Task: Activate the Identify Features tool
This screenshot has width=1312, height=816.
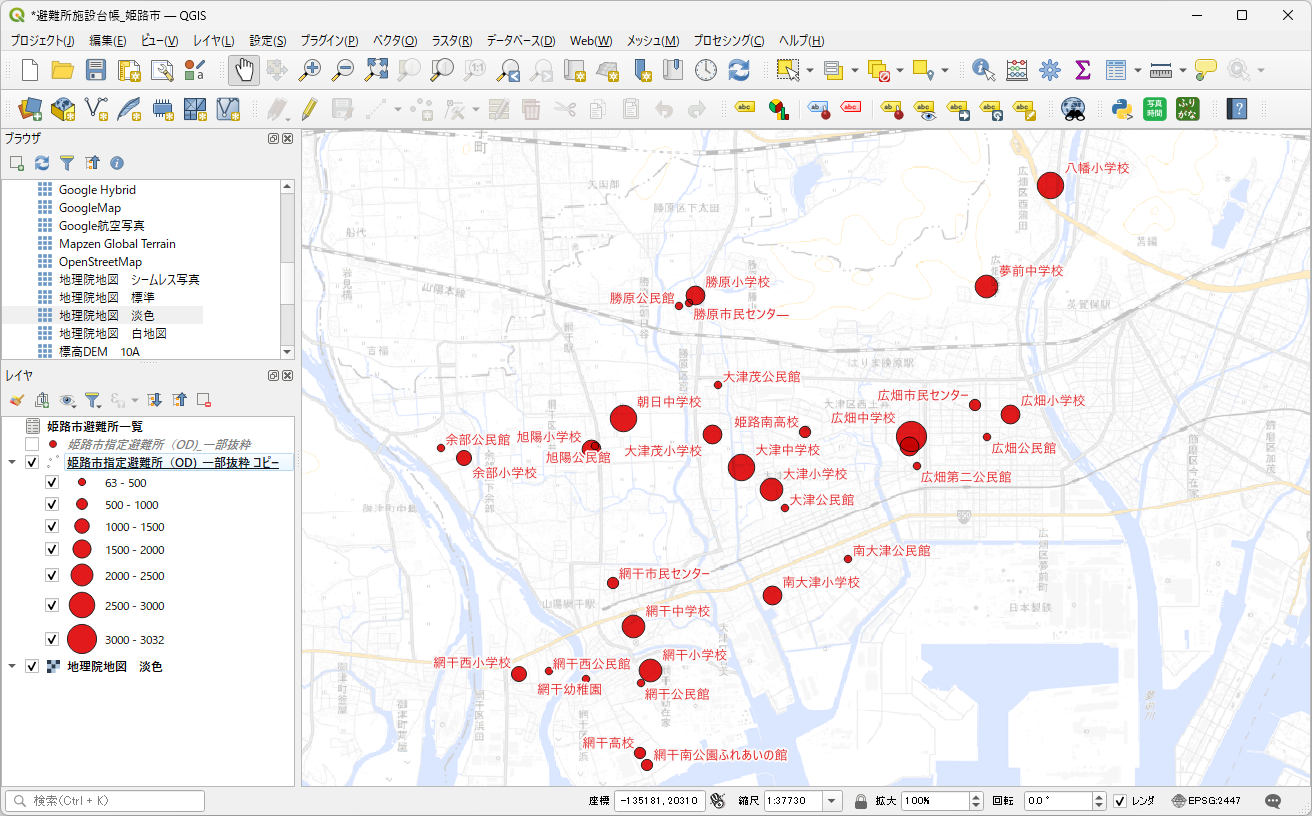Action: [x=984, y=70]
